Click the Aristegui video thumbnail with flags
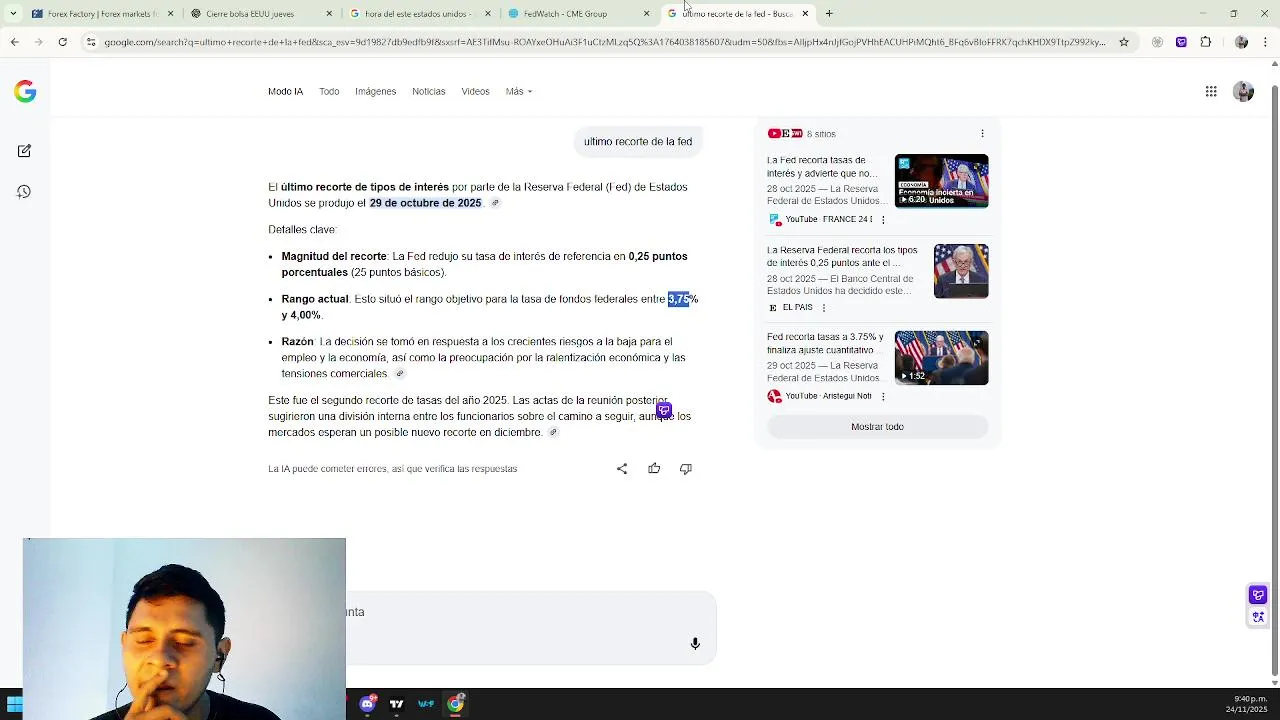 pos(941,358)
